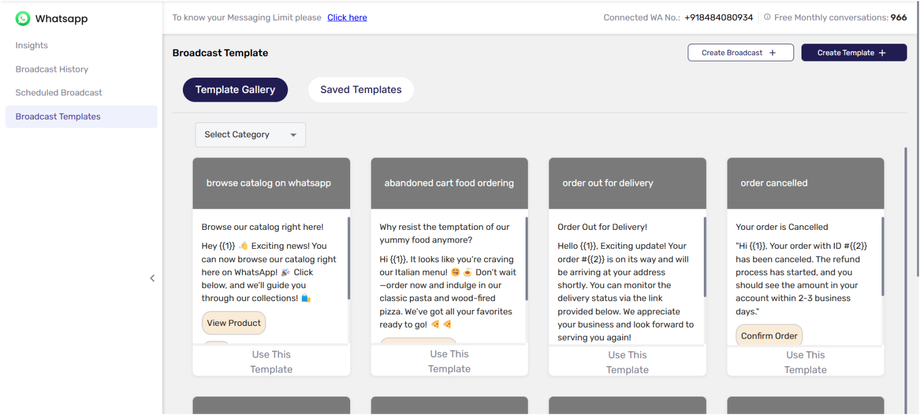Select Broadcast Templates in the sidebar
920x415 pixels.
[58, 116]
